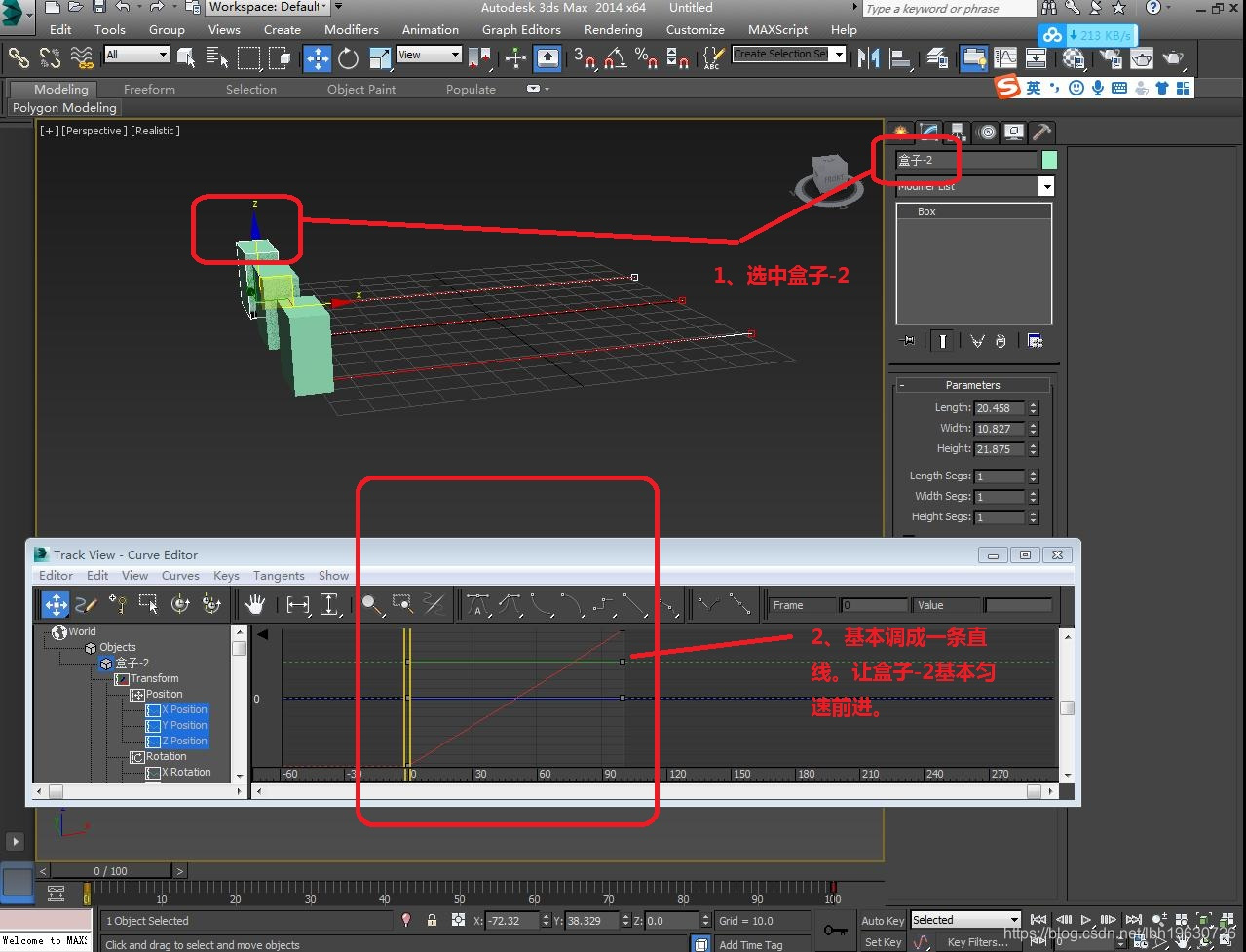
Task: Open the Modifiers menu
Action: coord(352,29)
